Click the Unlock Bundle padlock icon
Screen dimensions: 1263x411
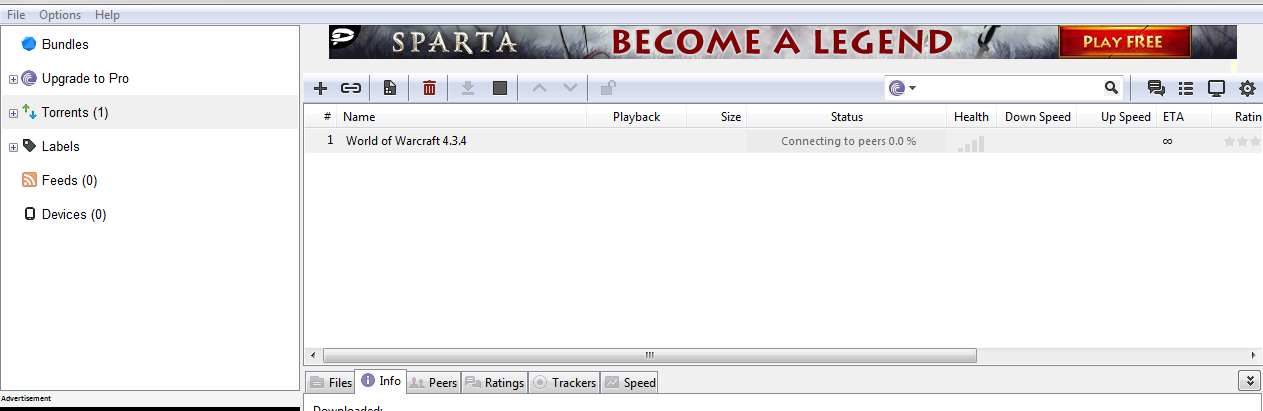tap(608, 87)
